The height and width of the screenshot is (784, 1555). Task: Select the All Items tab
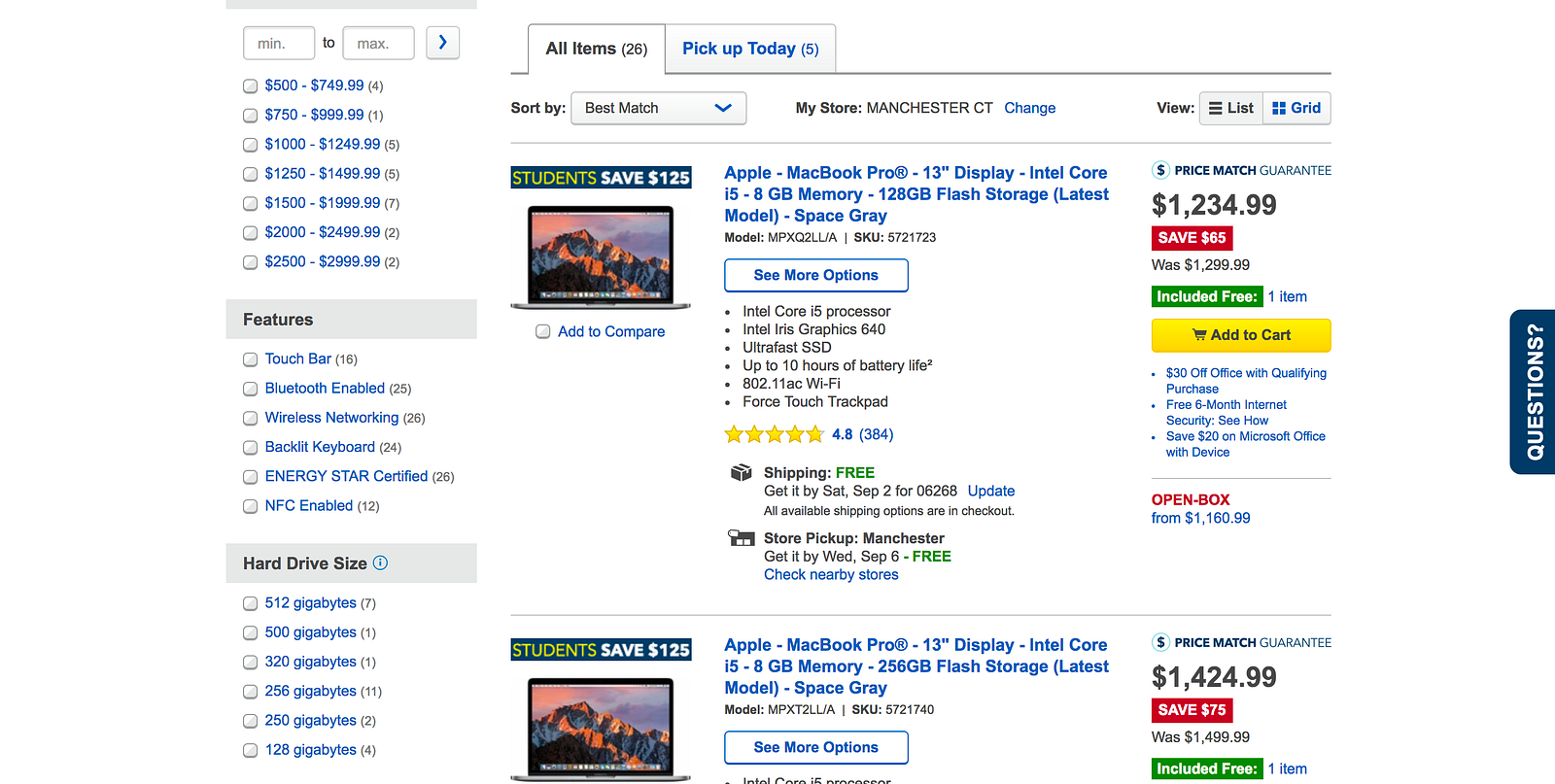(596, 49)
